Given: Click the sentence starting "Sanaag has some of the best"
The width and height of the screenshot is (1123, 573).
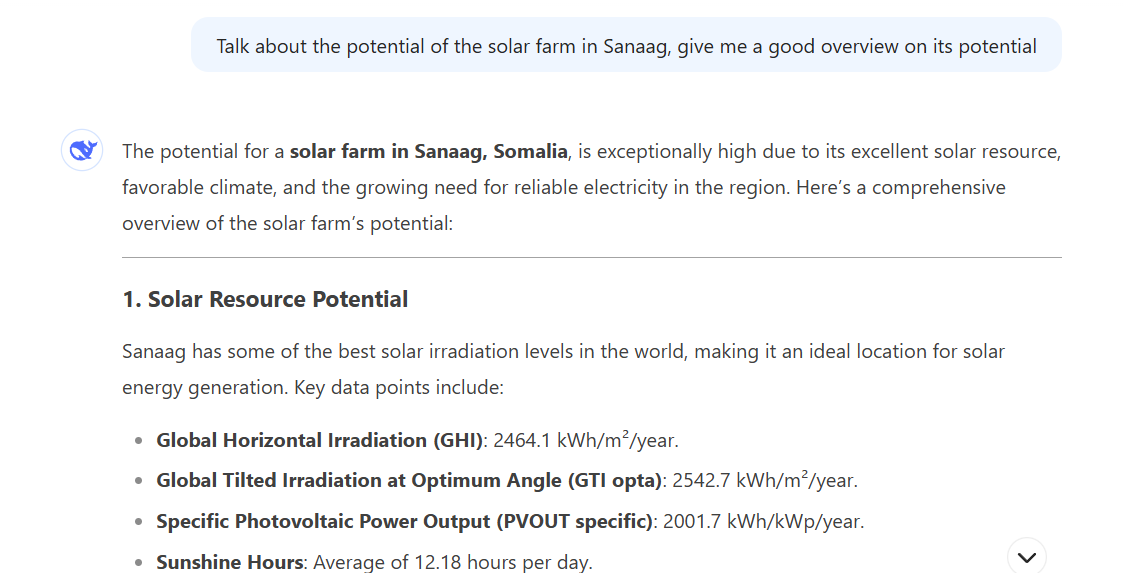Looking at the screenshot, I should click(563, 352).
